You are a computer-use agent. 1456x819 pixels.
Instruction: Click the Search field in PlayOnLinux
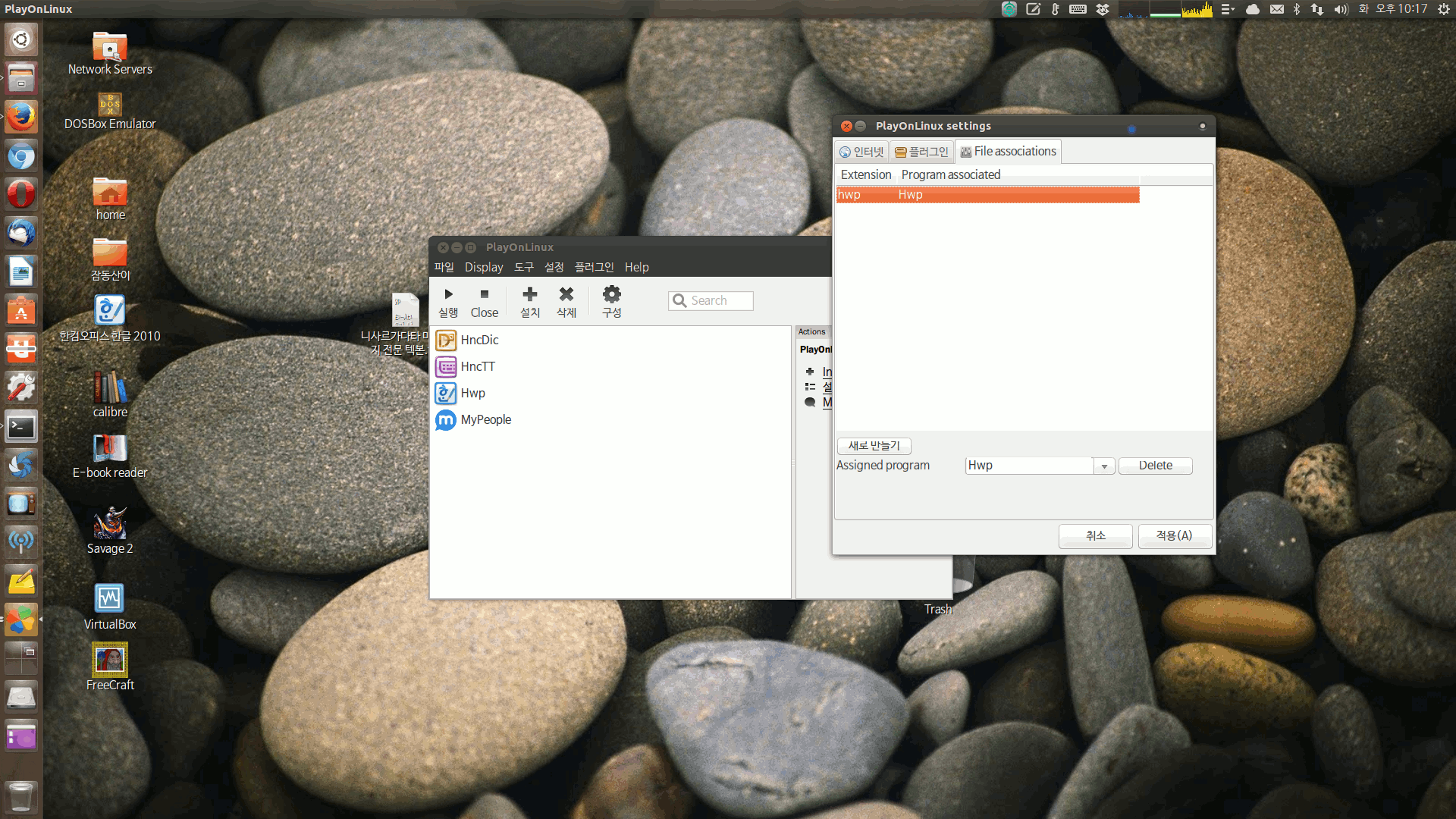click(x=711, y=301)
